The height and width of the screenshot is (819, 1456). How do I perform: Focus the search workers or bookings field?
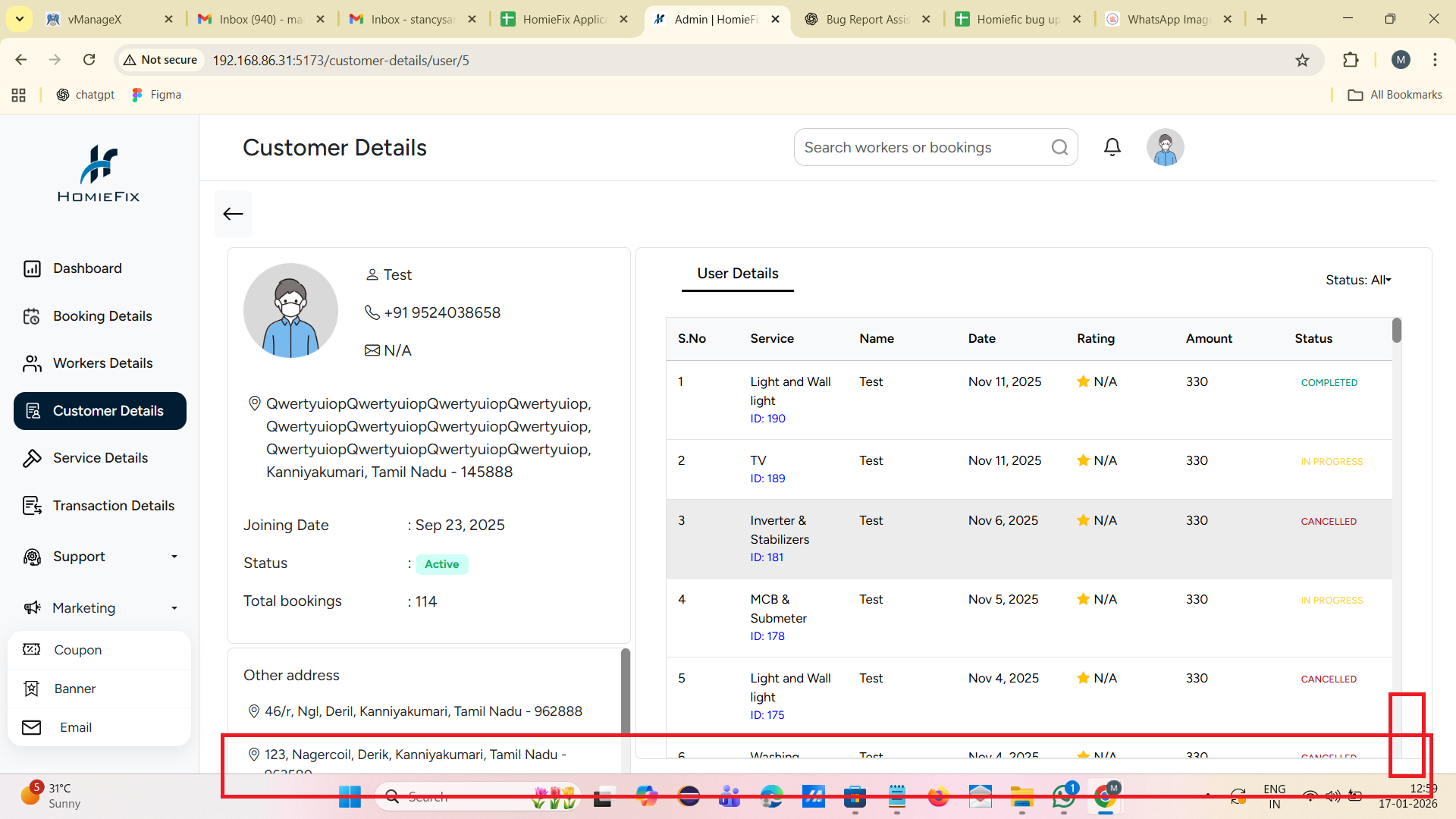coord(921,147)
